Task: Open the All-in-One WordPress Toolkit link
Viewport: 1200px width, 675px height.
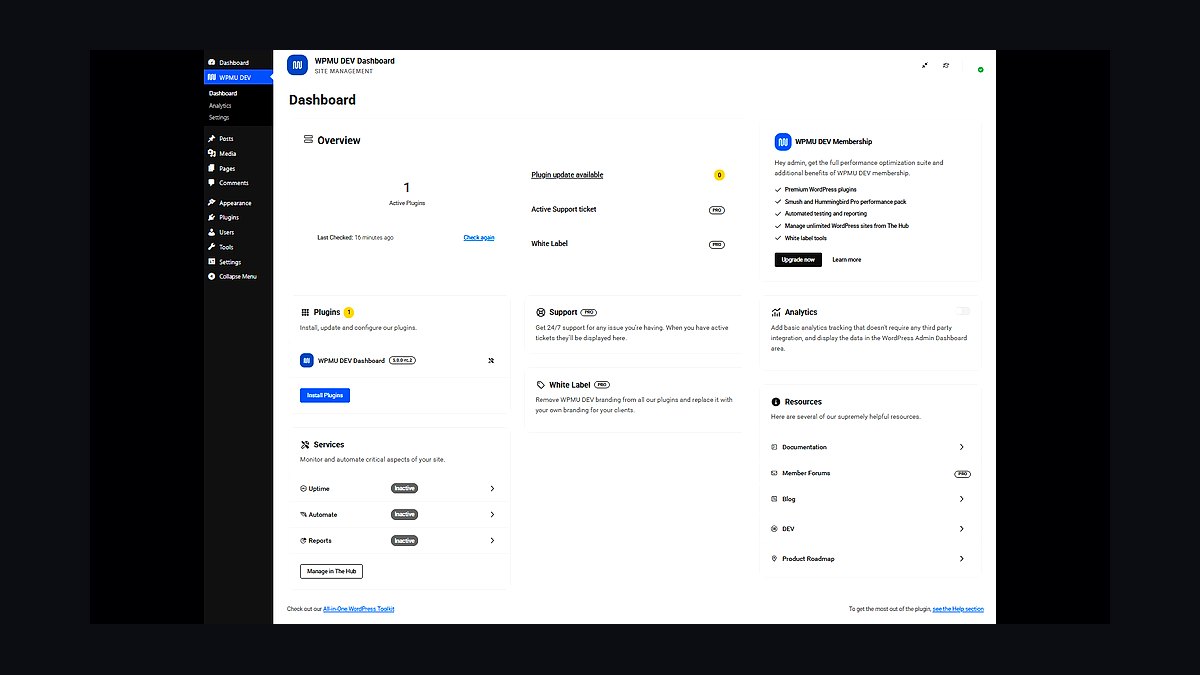Action: pos(359,609)
